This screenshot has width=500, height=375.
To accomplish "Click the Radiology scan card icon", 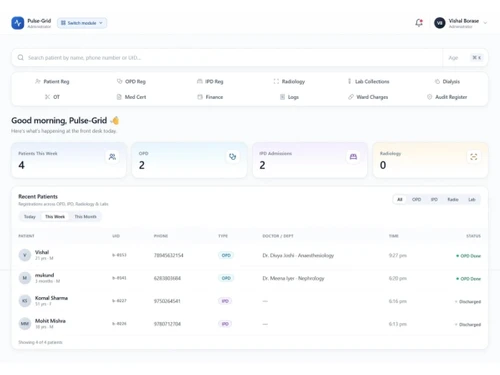I will (x=474, y=157).
